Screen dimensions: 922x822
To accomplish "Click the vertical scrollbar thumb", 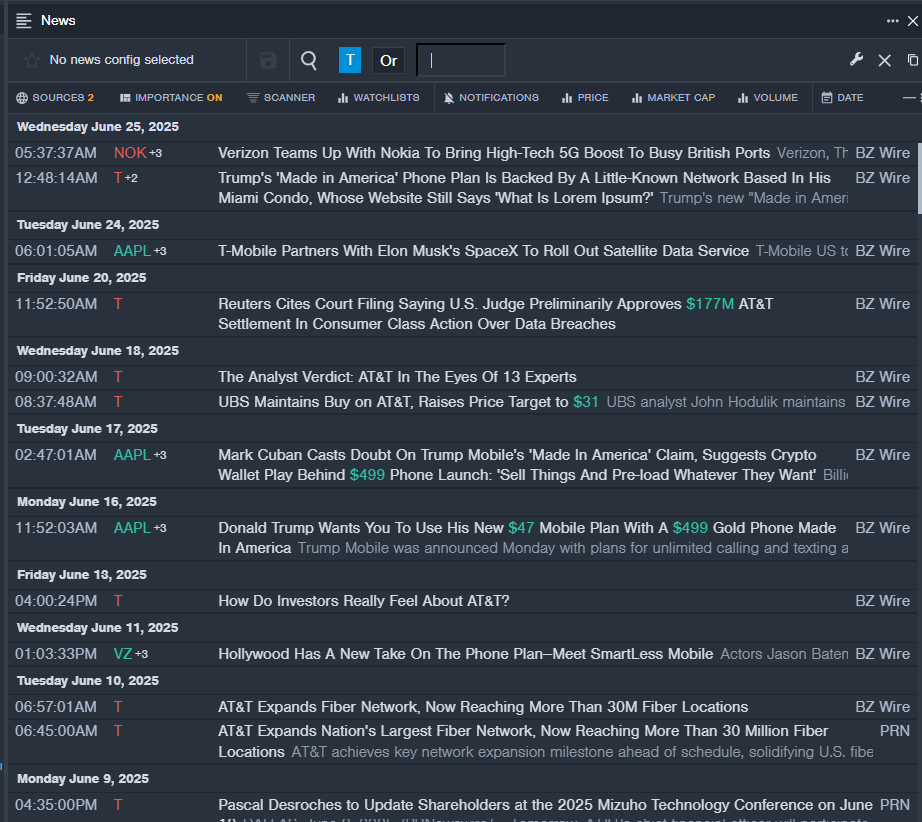I will point(920,178).
